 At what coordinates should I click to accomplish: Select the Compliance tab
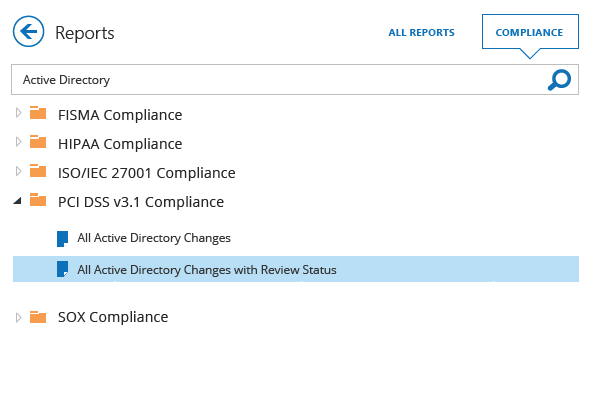pyautogui.click(x=530, y=32)
